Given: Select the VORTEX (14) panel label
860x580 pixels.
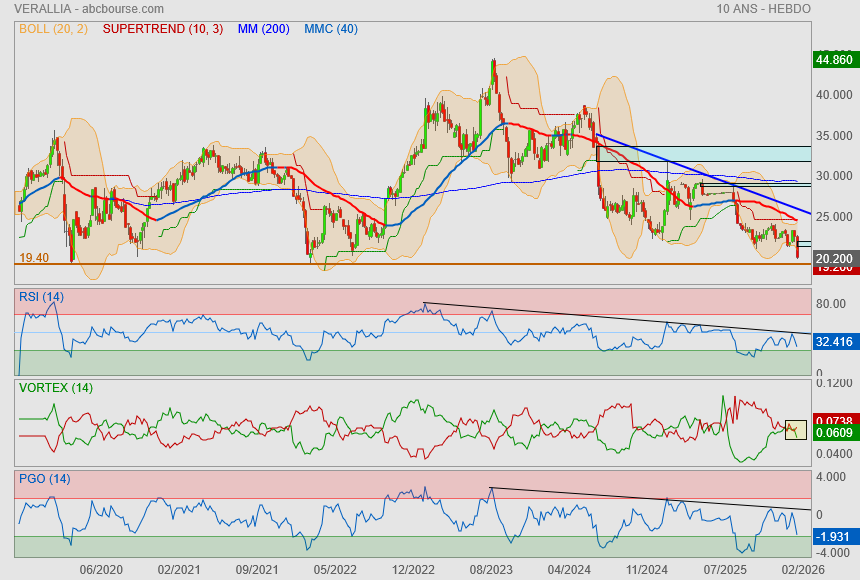Looking at the screenshot, I should click(x=56, y=387).
